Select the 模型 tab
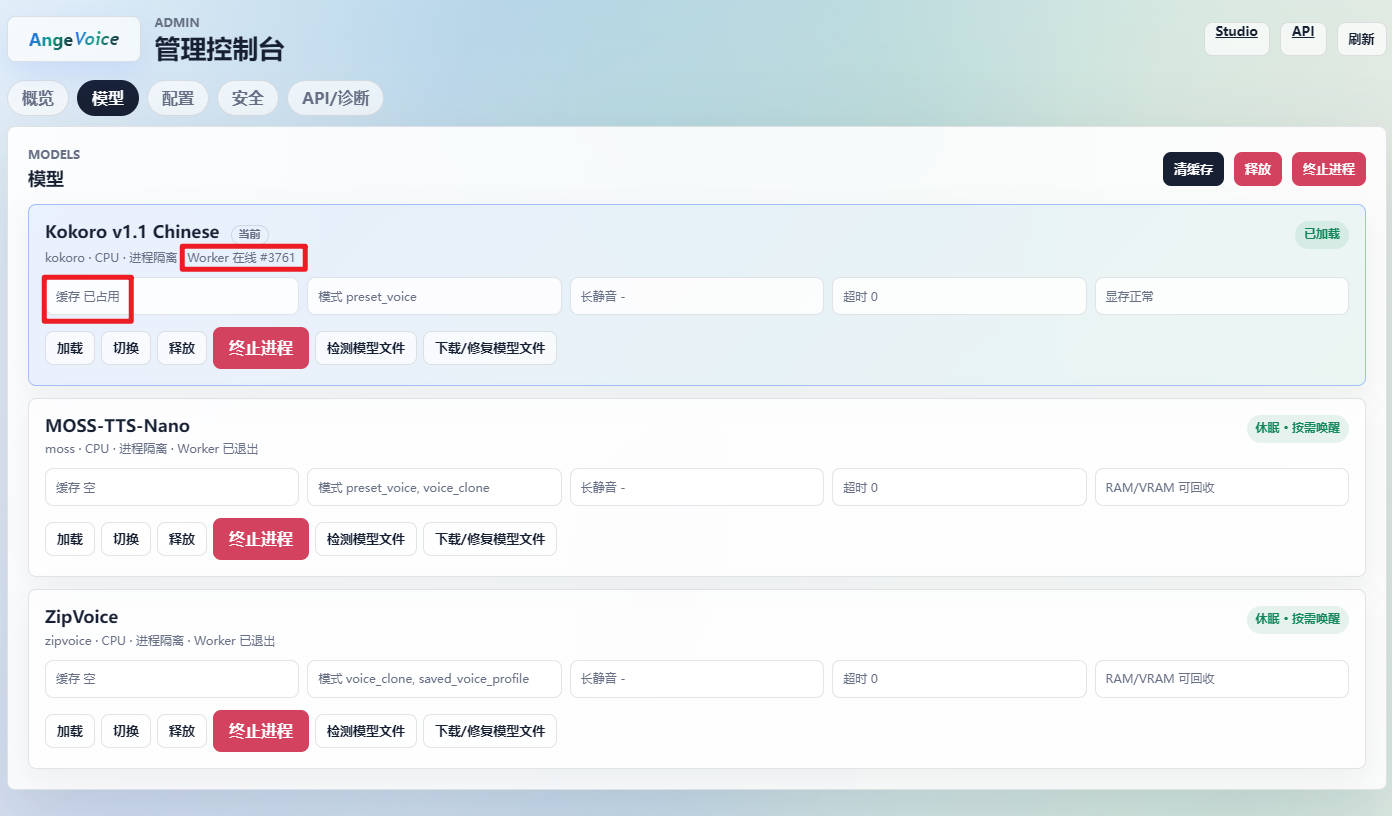Viewport: 1392px width, 816px height. [108, 98]
